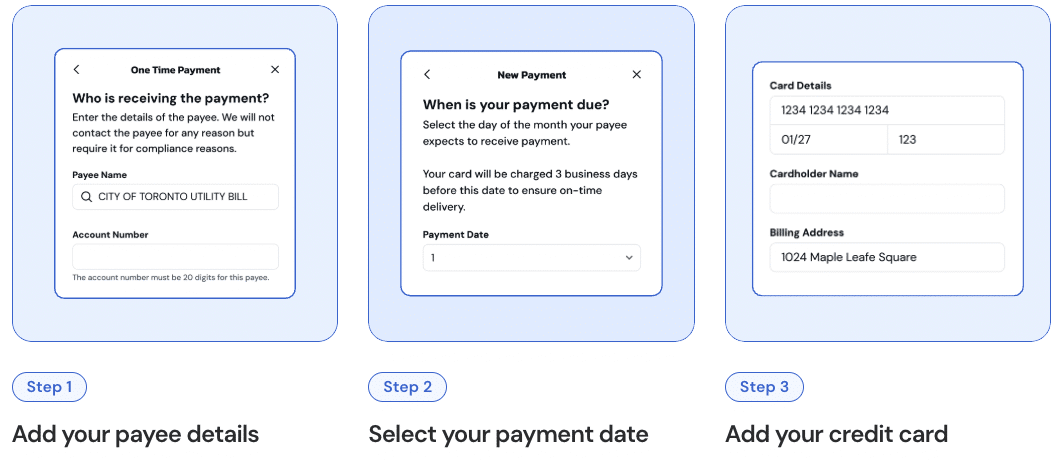Viewport: 1056px width, 460px height.
Task: Close the New Payment dialog
Action: (x=637, y=75)
